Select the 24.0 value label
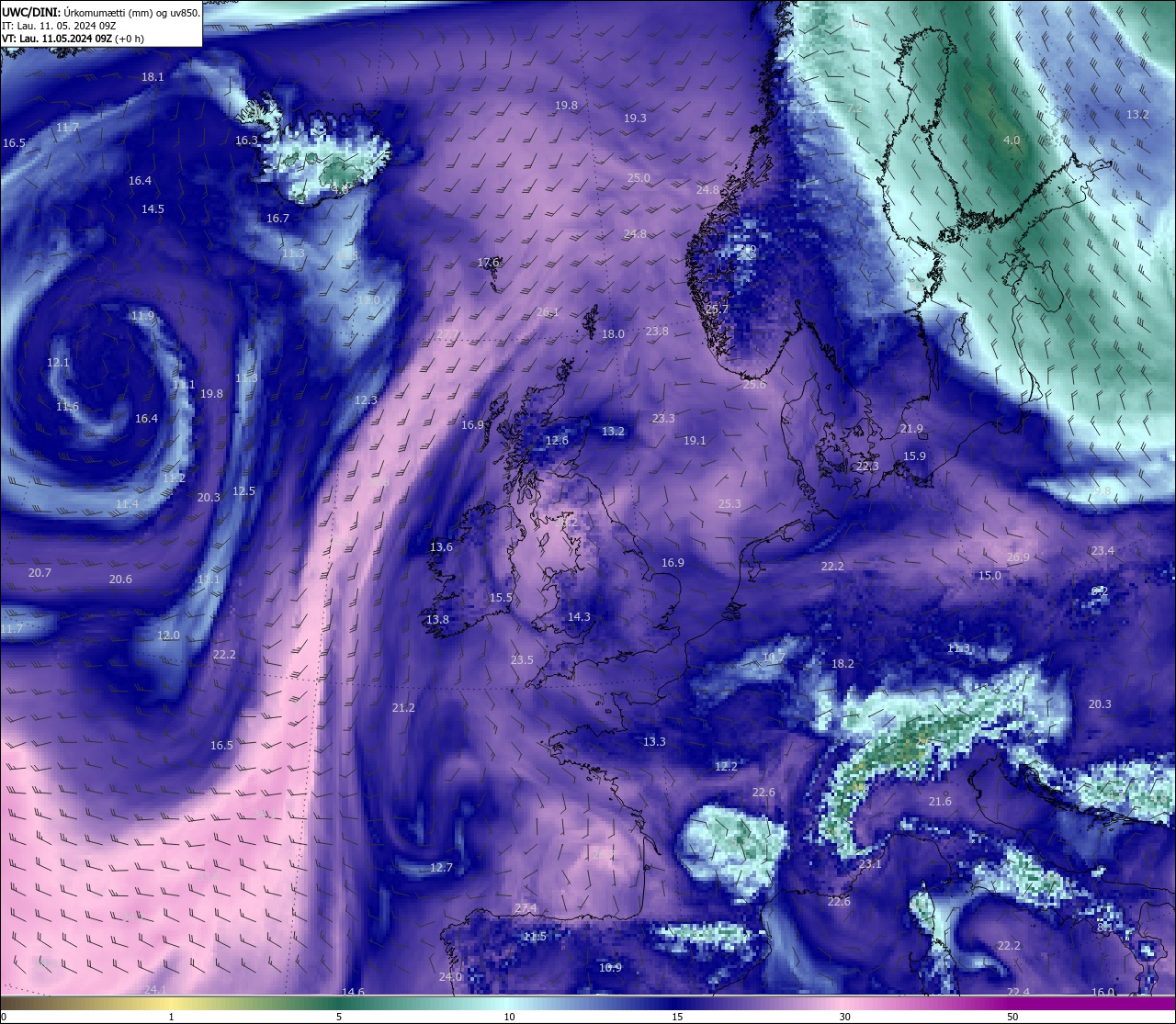Viewport: 1176px width, 1024px height. [x=450, y=977]
